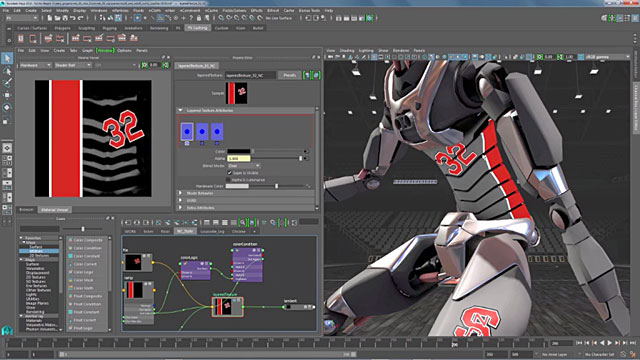Open the Hardware renderer dropdown in Material Viewer
This screenshot has height=360, width=640.
[x=35, y=65]
